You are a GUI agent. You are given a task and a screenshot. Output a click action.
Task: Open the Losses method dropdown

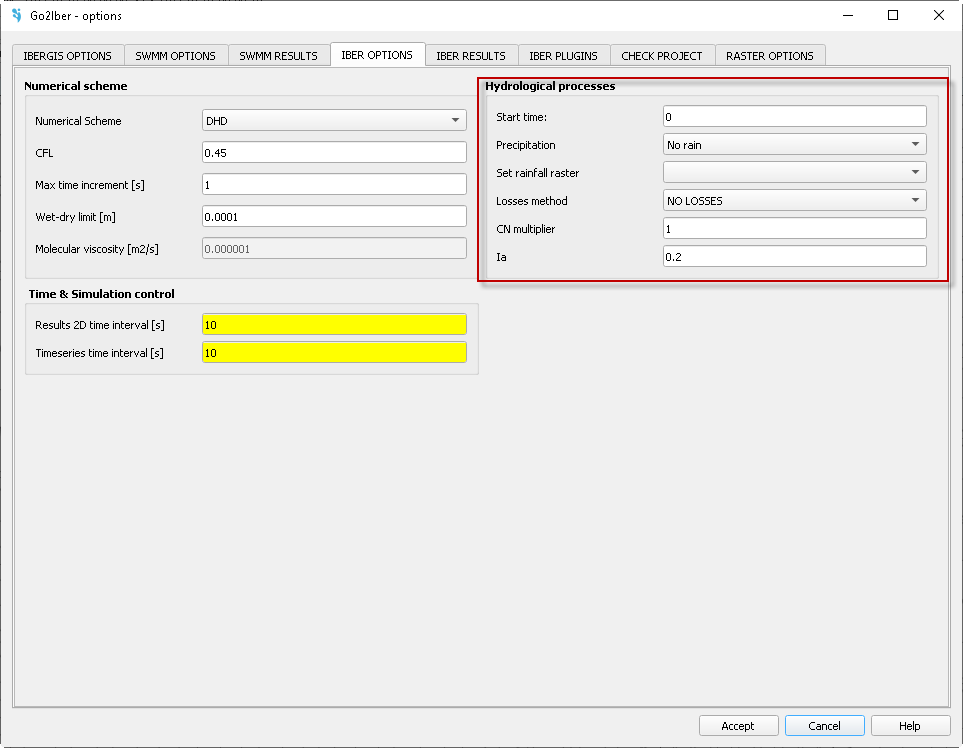click(794, 201)
